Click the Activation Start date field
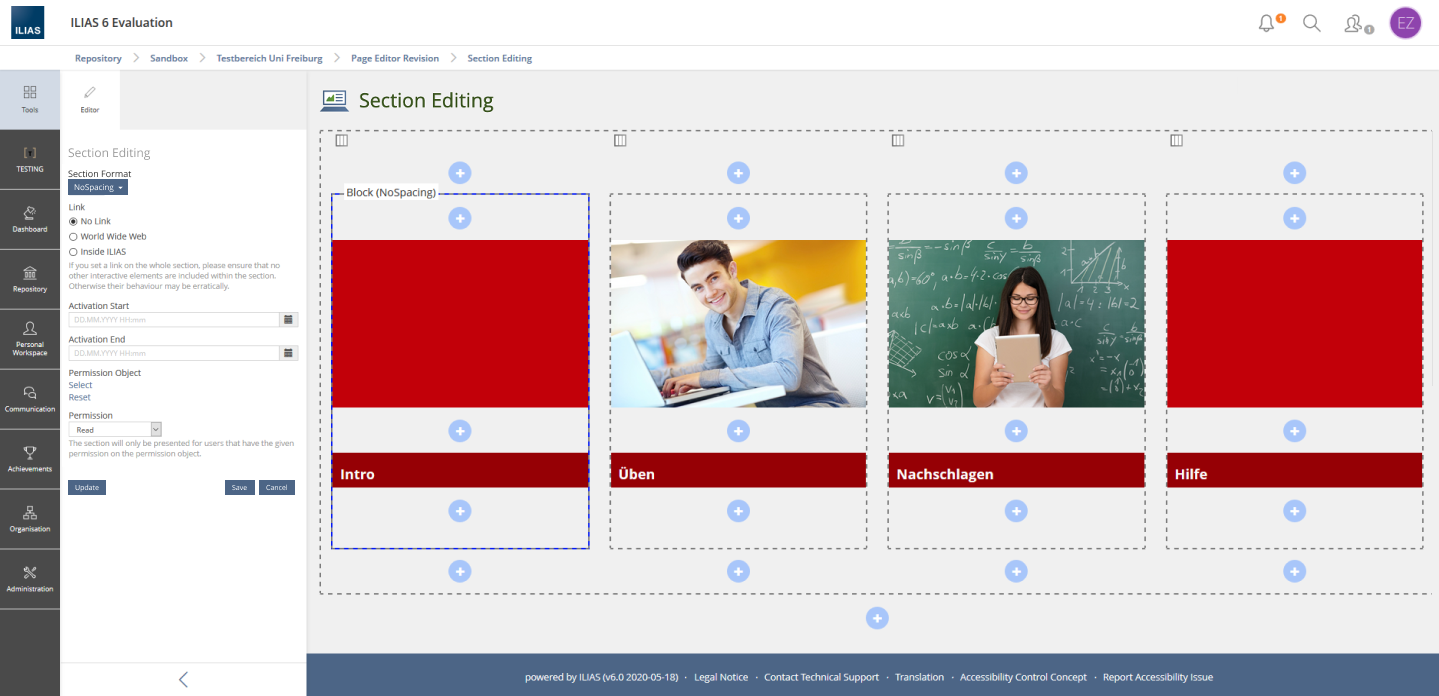Viewport: 1439px width, 696px height. (x=173, y=320)
